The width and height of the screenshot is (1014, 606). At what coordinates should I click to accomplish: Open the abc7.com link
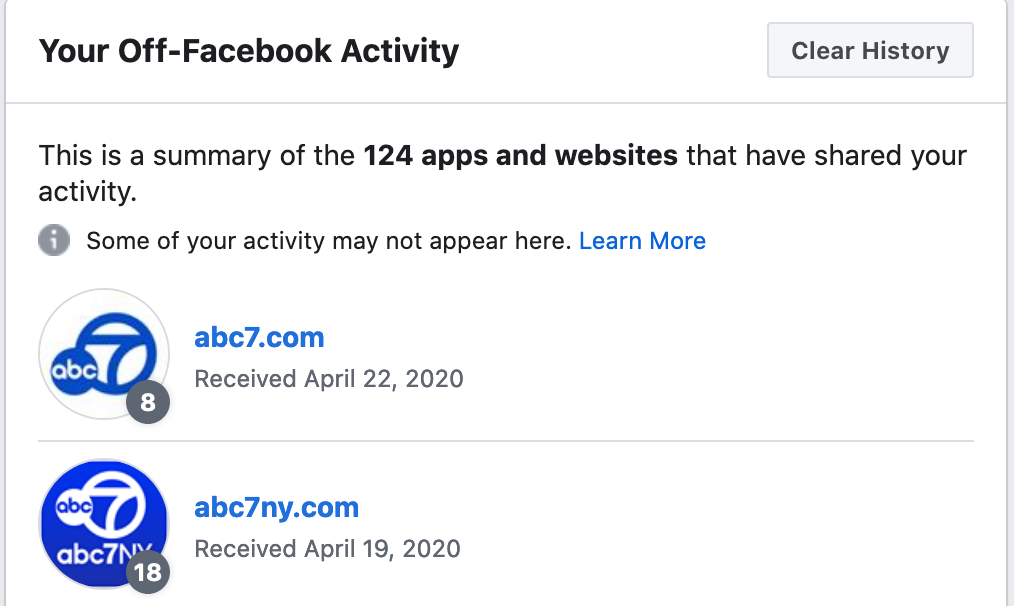click(259, 337)
